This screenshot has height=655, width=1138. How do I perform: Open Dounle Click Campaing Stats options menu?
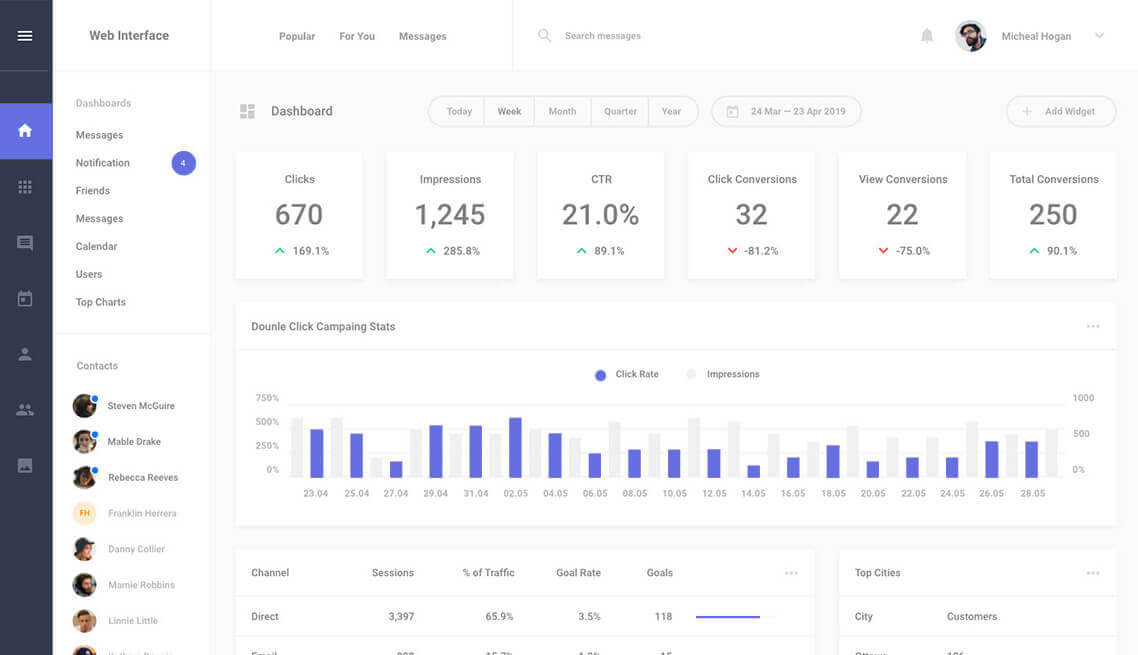[x=1093, y=327]
